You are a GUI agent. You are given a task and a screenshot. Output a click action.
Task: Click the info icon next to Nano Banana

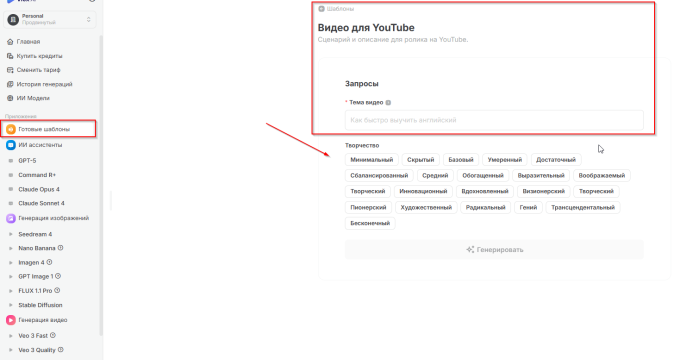point(61,248)
